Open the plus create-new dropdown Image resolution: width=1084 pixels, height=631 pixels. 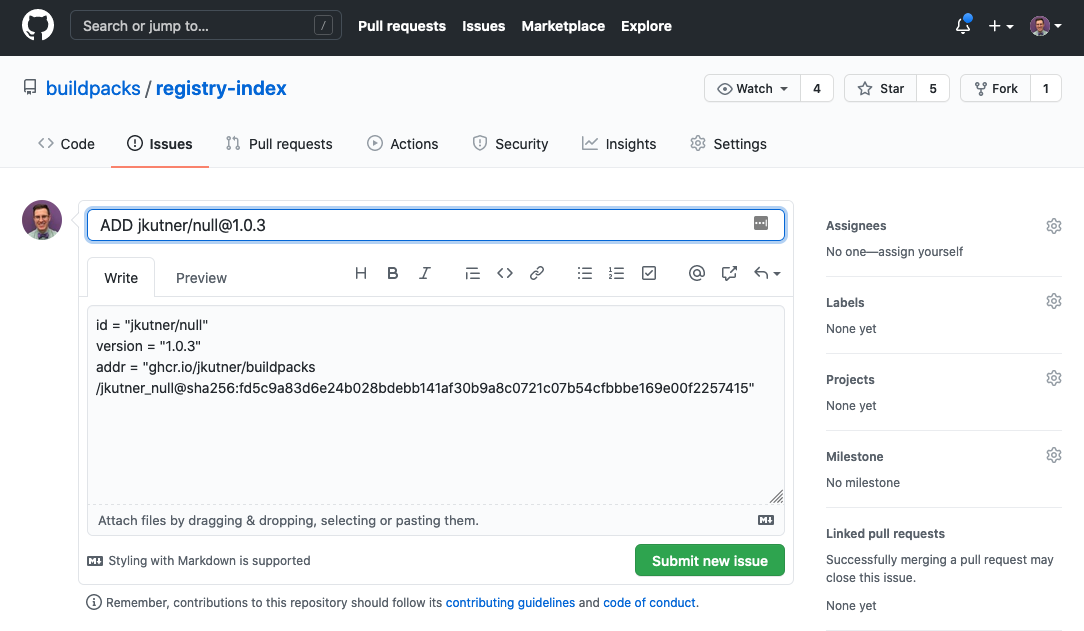[1000, 26]
